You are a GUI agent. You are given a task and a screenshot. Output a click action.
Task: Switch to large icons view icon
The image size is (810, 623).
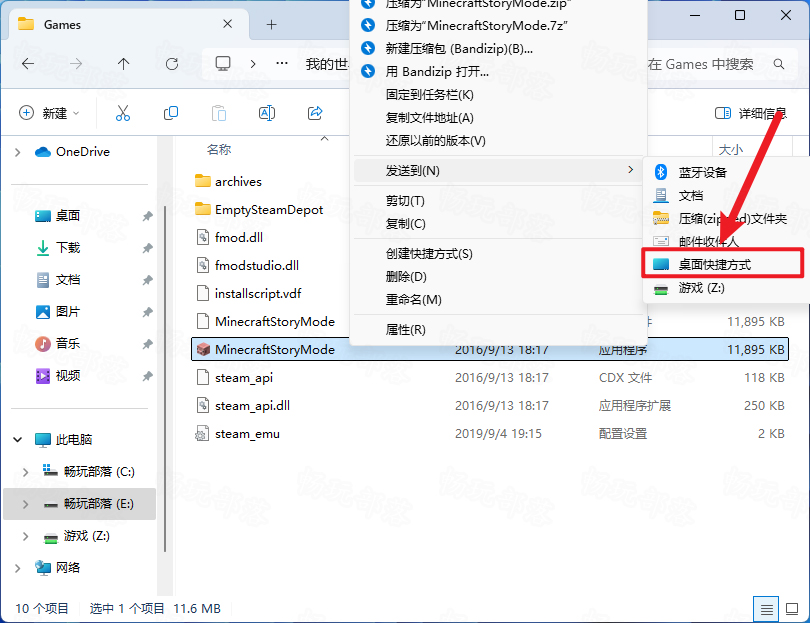792,610
